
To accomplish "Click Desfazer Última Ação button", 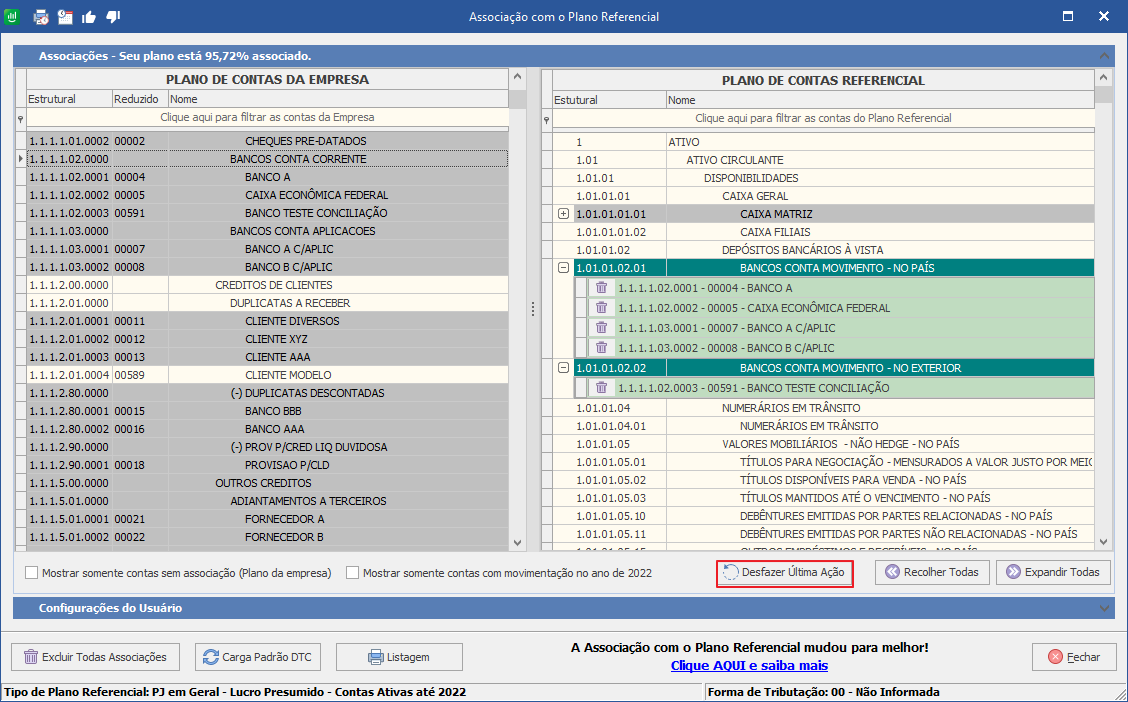I will [x=785, y=573].
